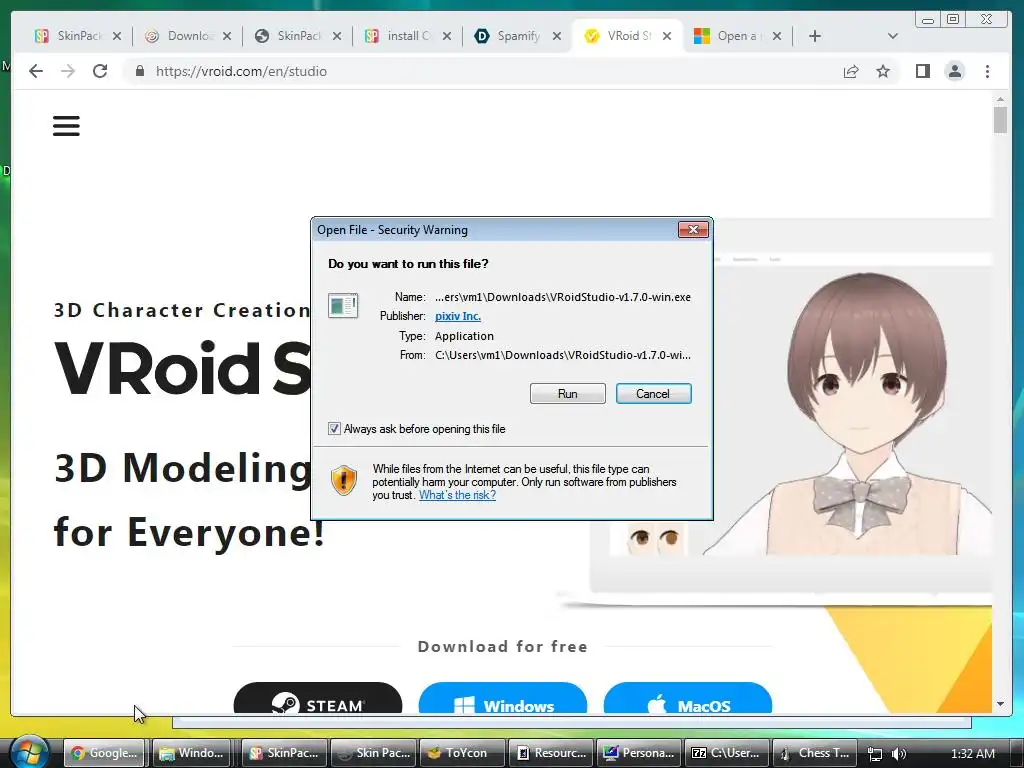
Task: Open the Resource taskbar item
Action: coord(551,753)
